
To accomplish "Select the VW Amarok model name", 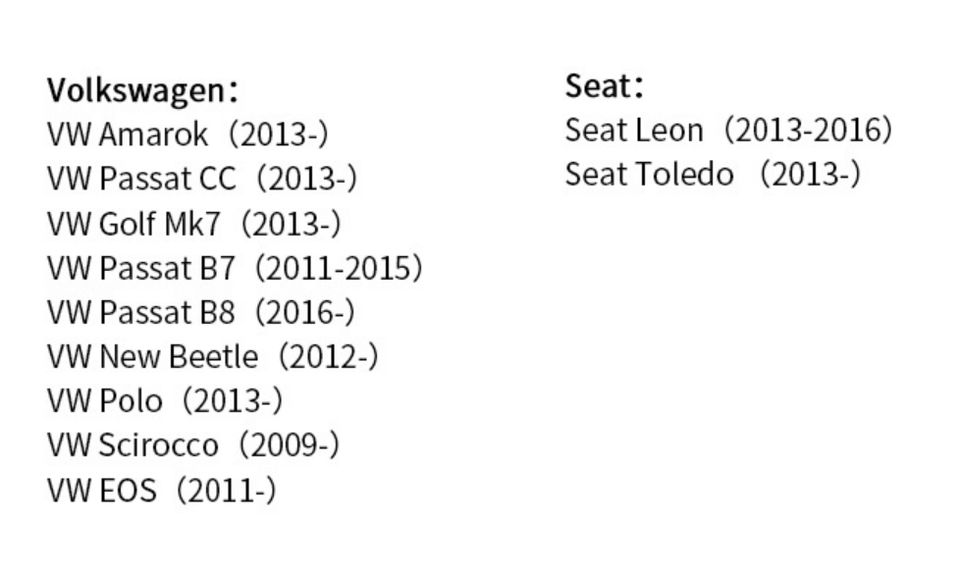I will pos(128,133).
